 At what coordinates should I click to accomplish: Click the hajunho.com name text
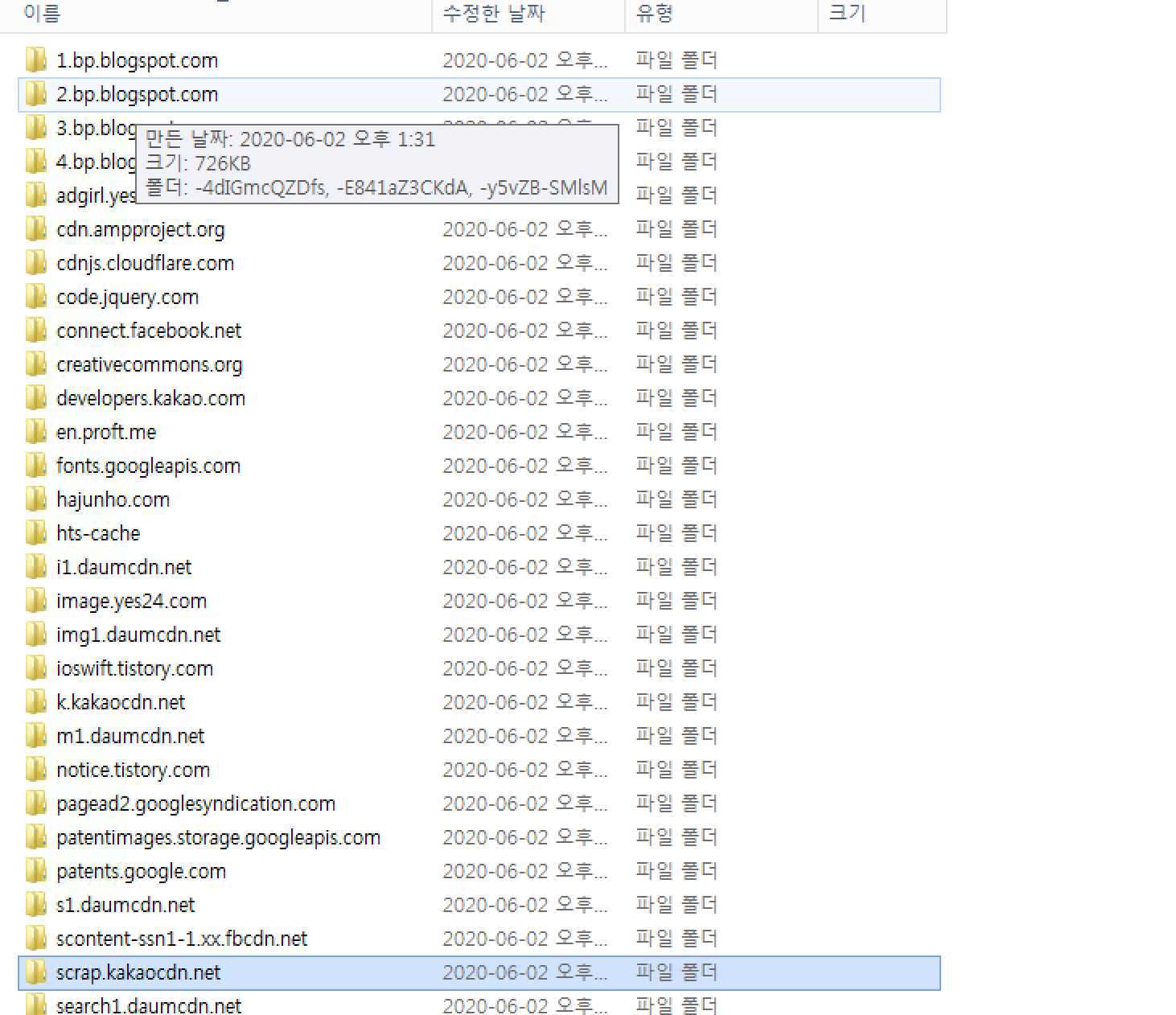113,499
